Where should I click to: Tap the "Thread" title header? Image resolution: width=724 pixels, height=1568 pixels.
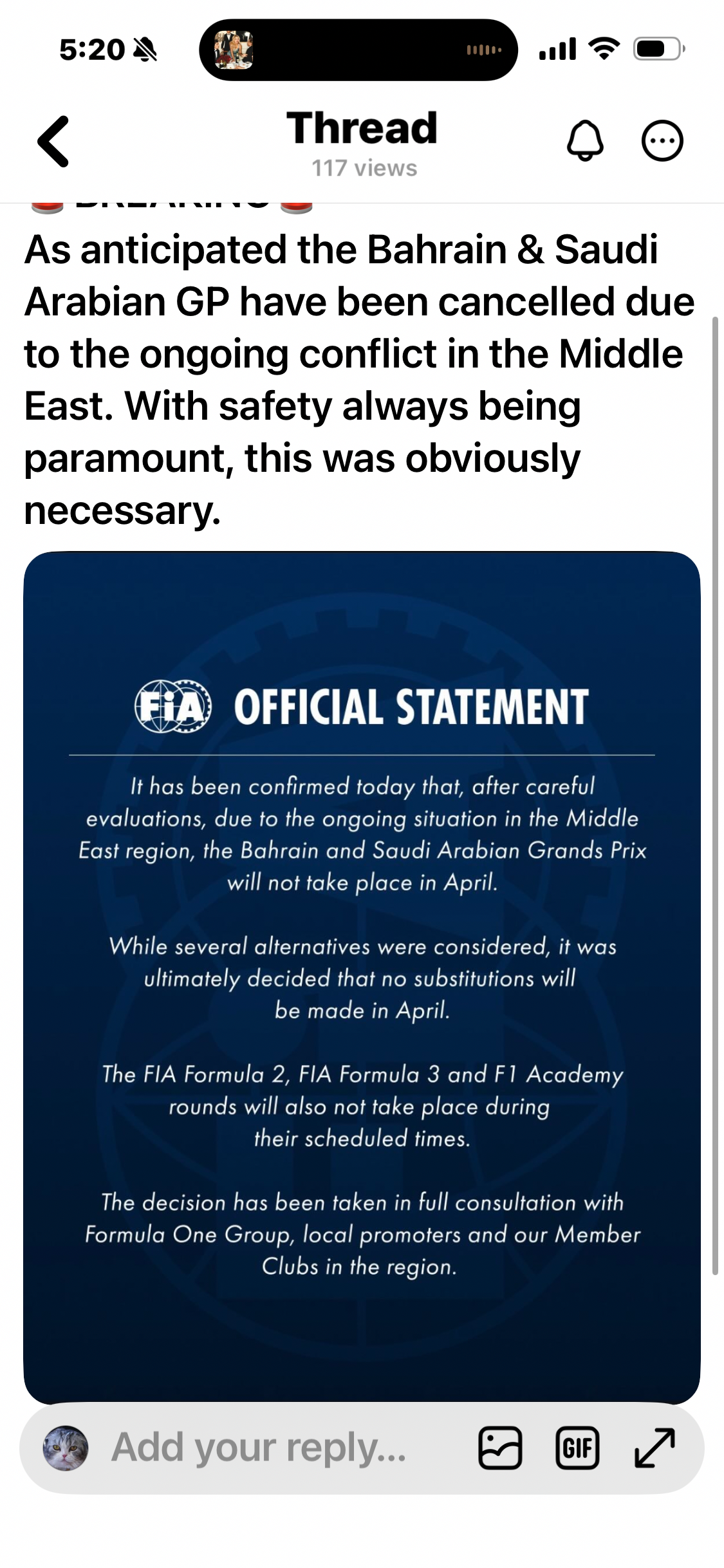point(362,127)
